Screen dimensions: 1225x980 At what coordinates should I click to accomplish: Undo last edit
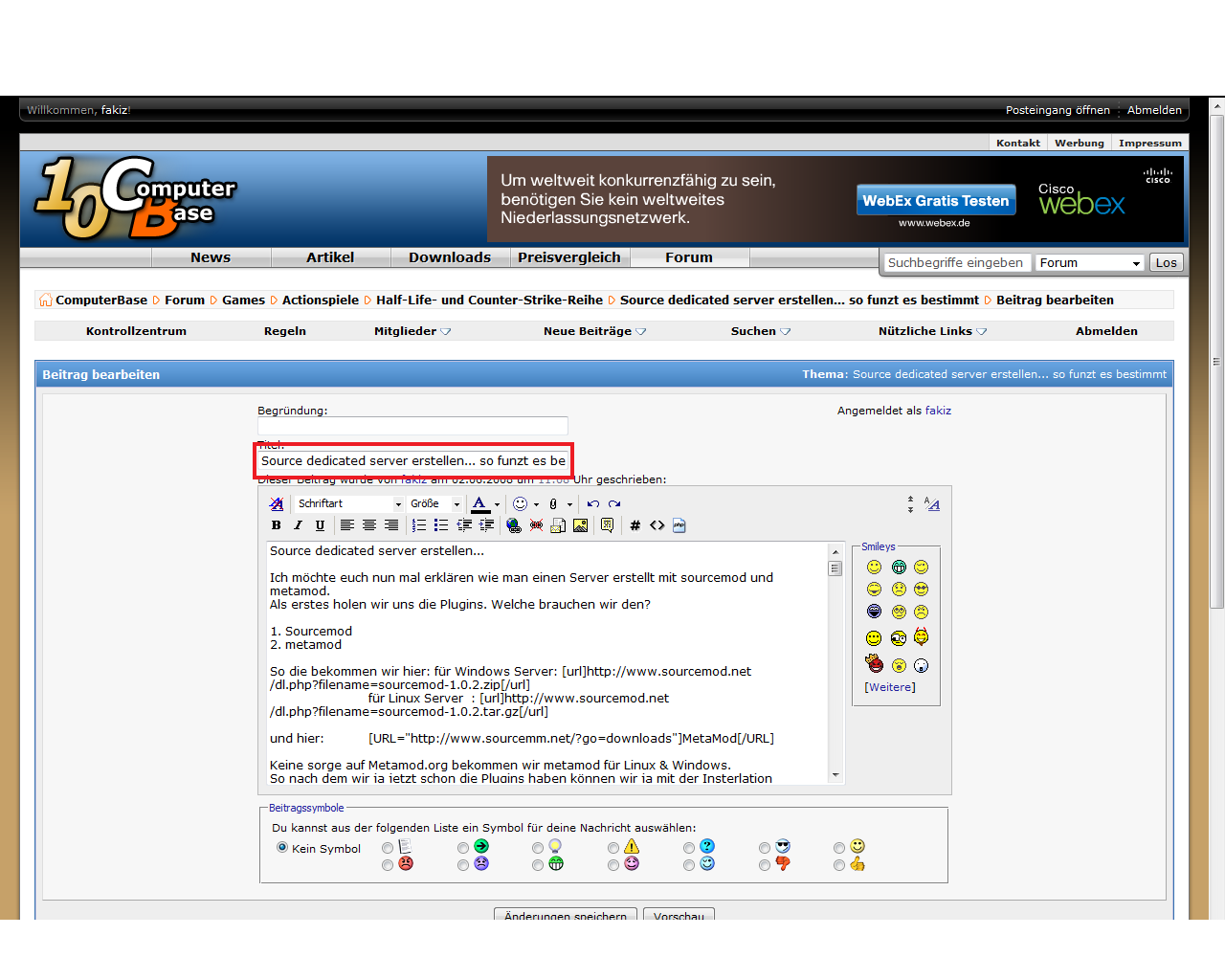pos(593,503)
